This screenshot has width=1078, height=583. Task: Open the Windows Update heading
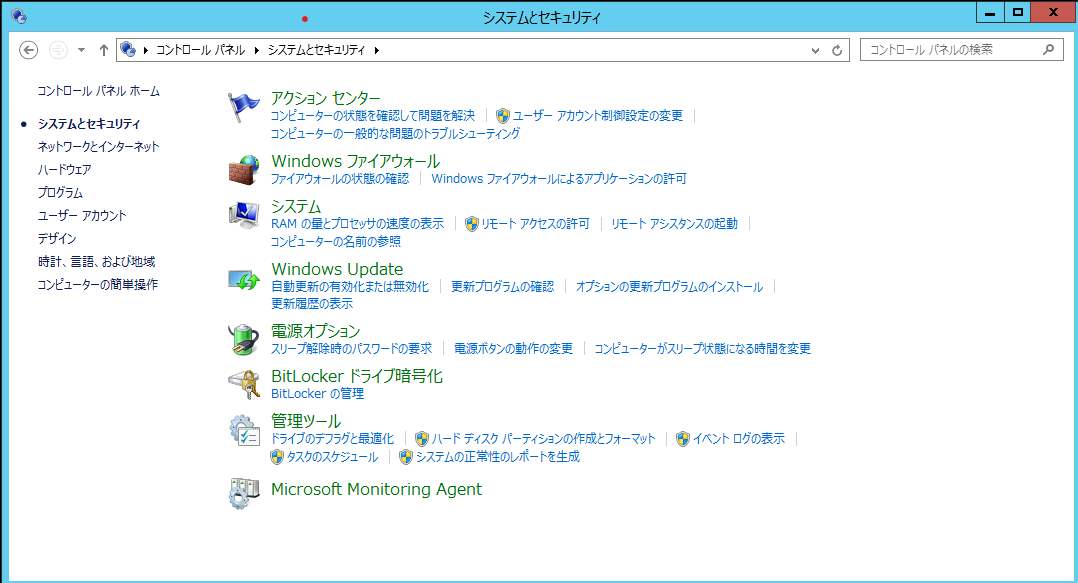tap(337, 269)
